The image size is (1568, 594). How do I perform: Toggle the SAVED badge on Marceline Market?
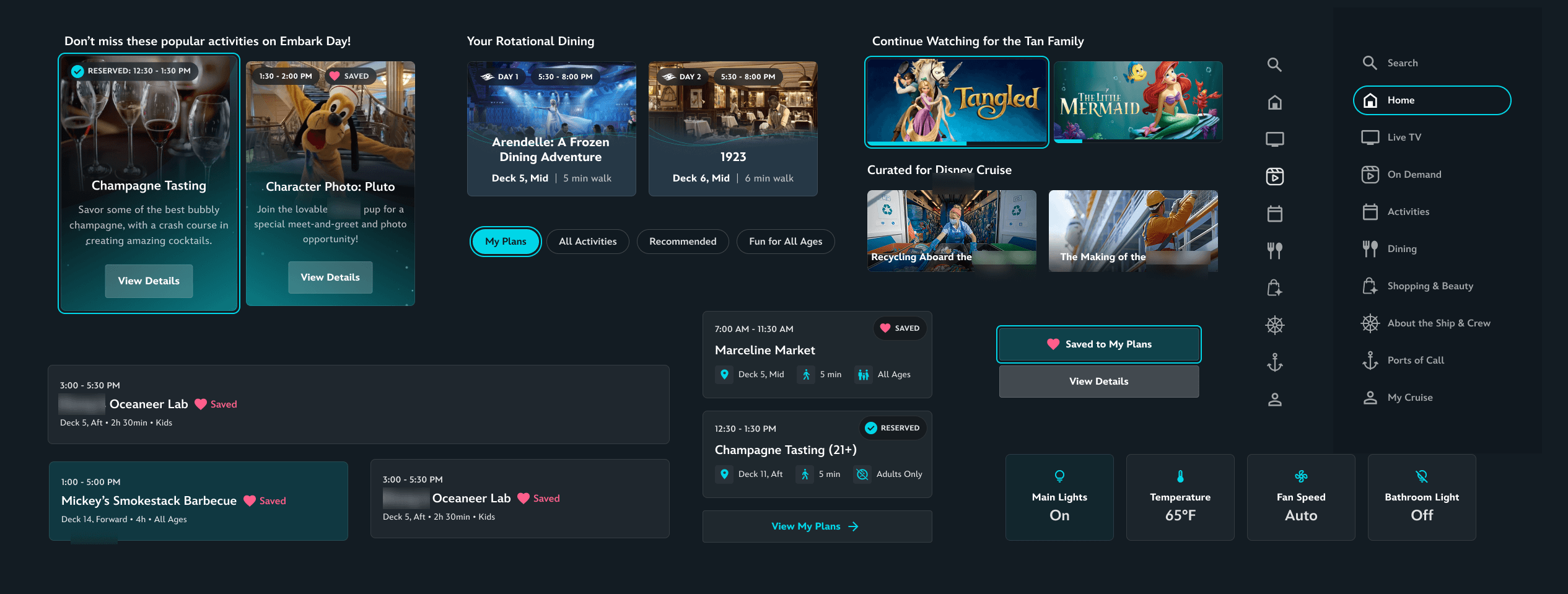900,328
